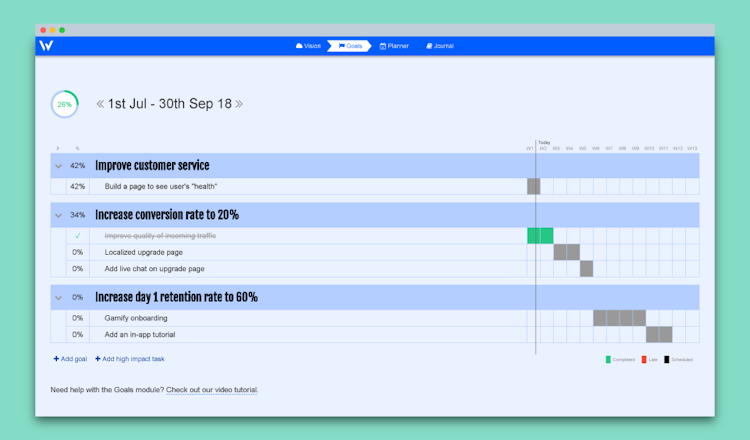Open the Check out our video tutorial link
The height and width of the screenshot is (440, 750).
pyautogui.click(x=212, y=390)
